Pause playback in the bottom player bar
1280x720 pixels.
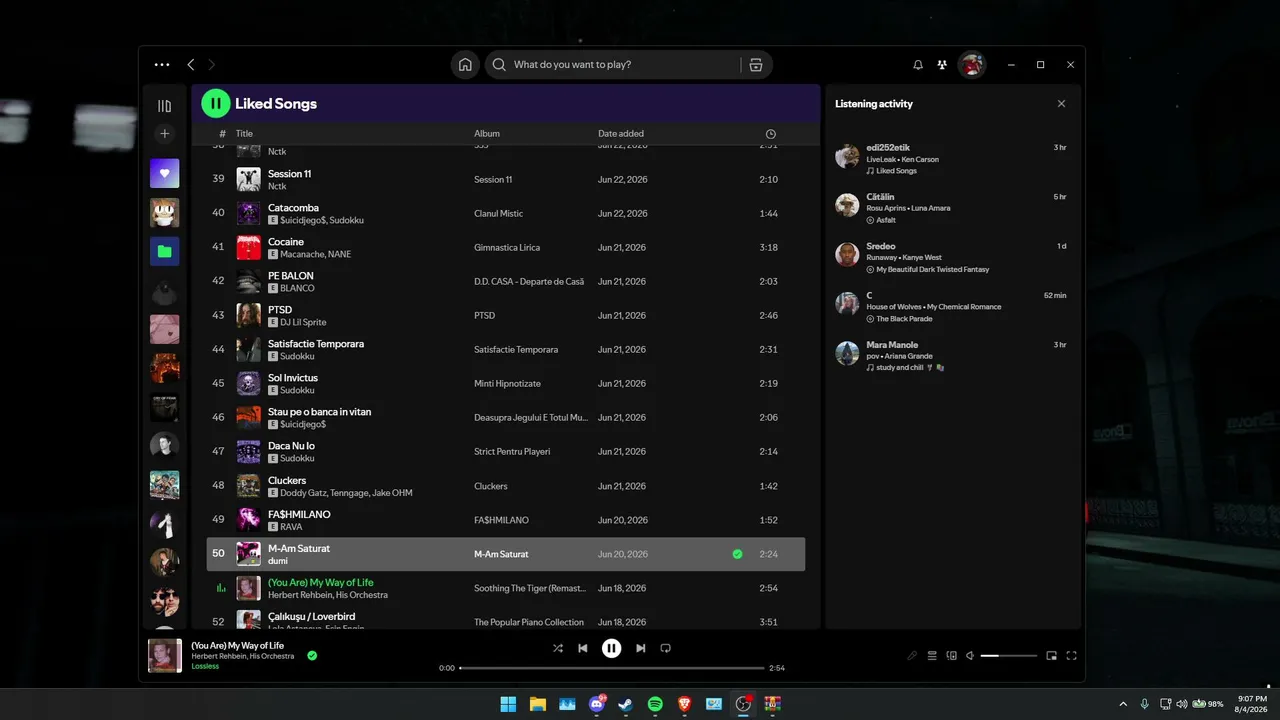click(611, 648)
